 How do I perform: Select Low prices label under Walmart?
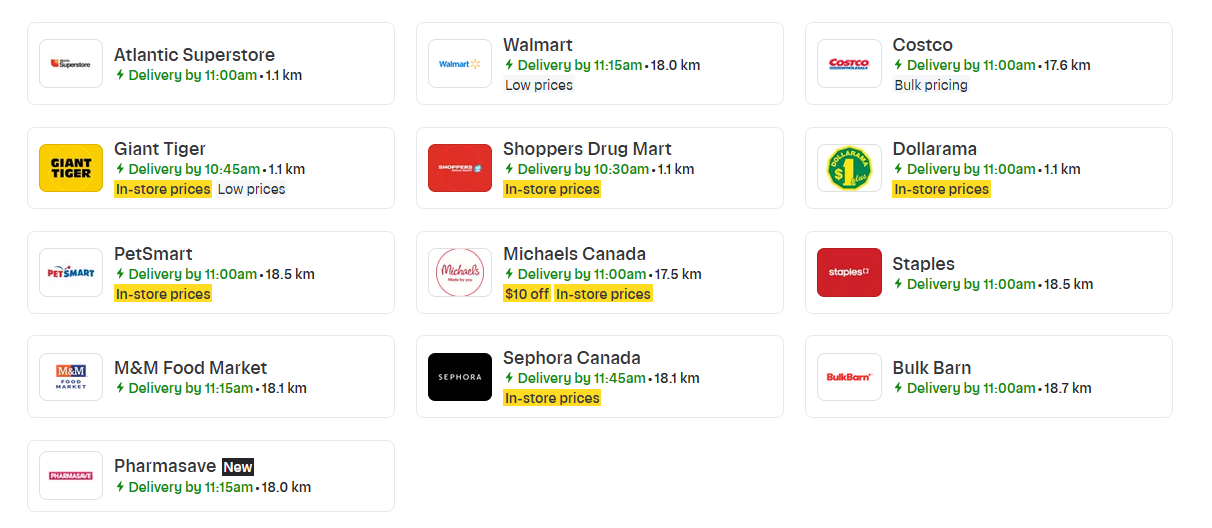click(539, 85)
